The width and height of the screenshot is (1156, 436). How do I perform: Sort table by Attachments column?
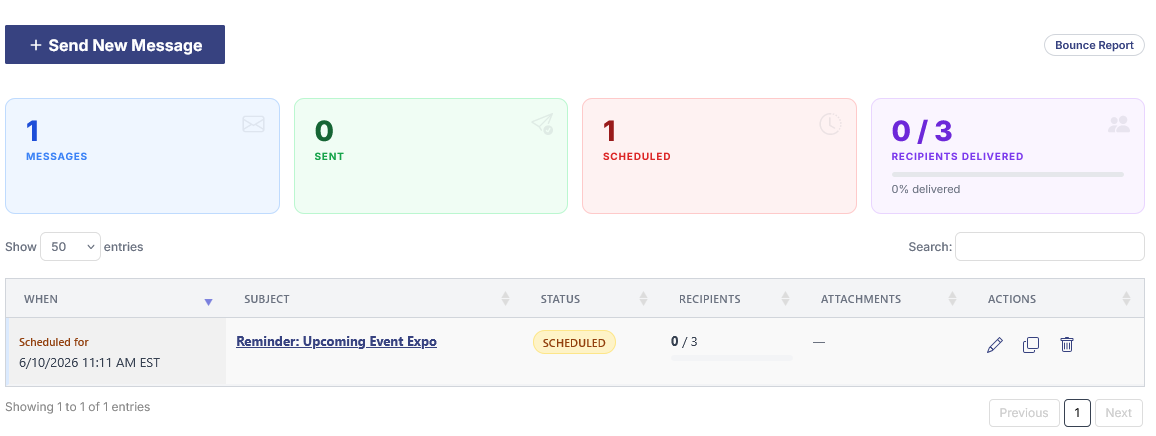[x=952, y=299]
